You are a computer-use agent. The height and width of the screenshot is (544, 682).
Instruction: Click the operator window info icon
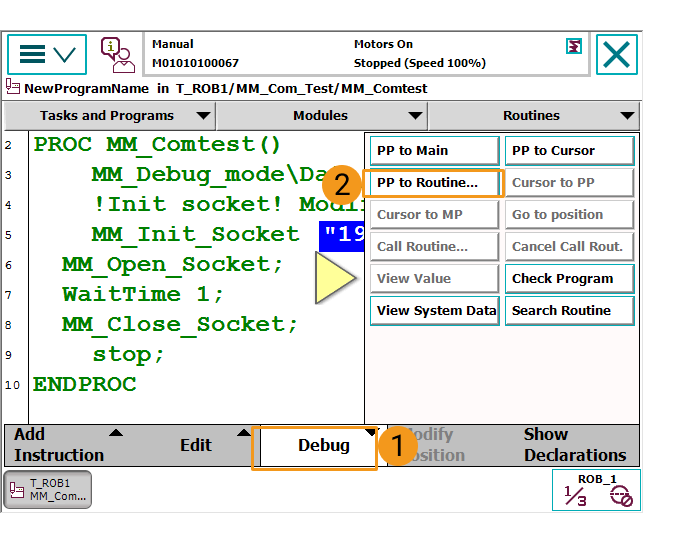(118, 54)
